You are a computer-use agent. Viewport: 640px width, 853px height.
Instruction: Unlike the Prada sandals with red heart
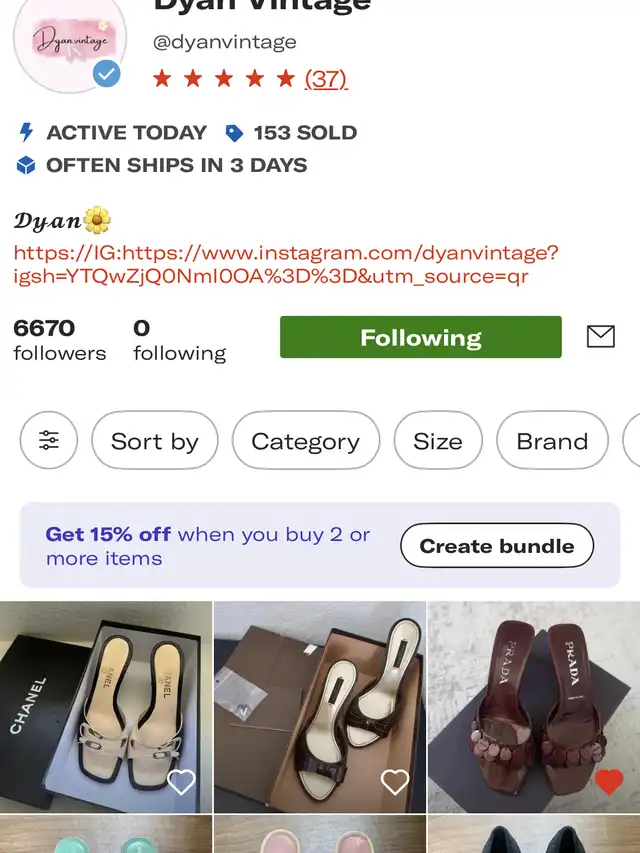tap(608, 782)
